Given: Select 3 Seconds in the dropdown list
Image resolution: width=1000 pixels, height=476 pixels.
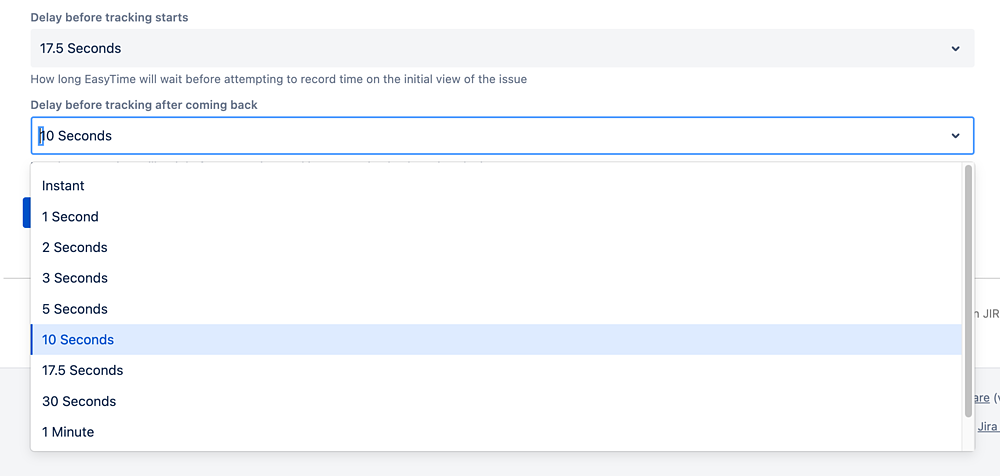Looking at the screenshot, I should tap(74, 278).
